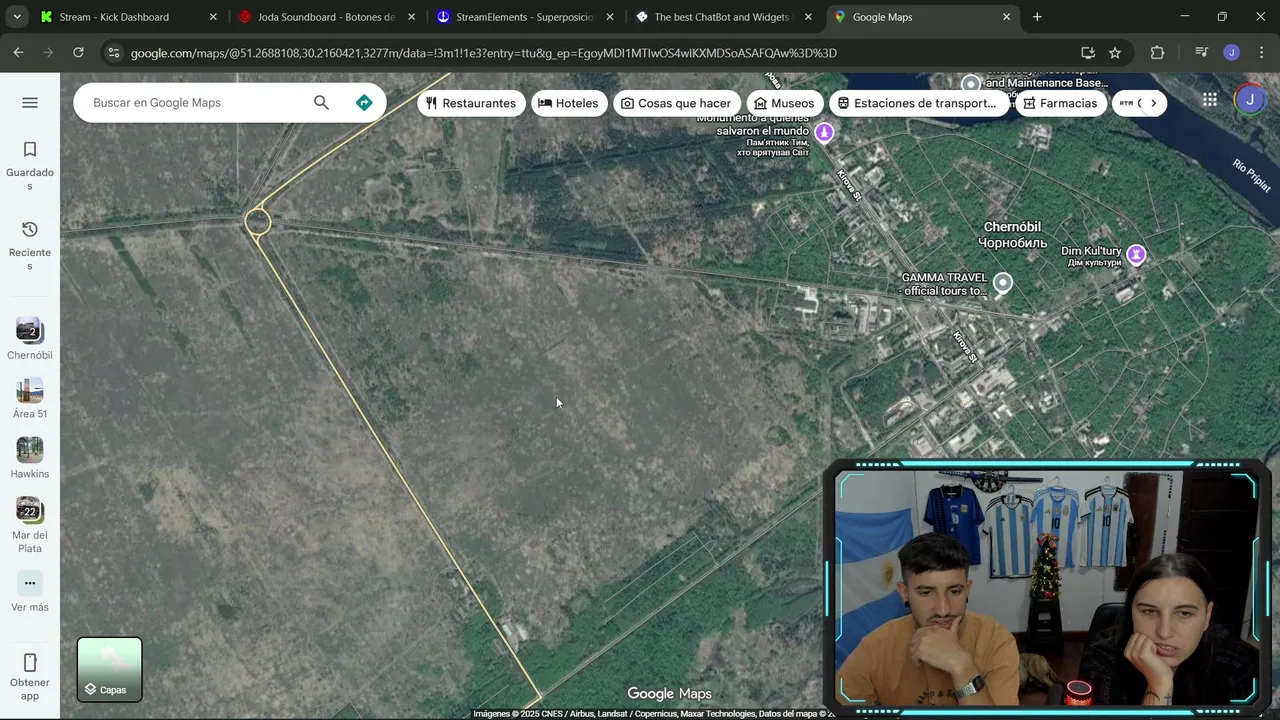Open the tab search dropdown arrow
This screenshot has width=1280, height=720.
(x=17, y=17)
